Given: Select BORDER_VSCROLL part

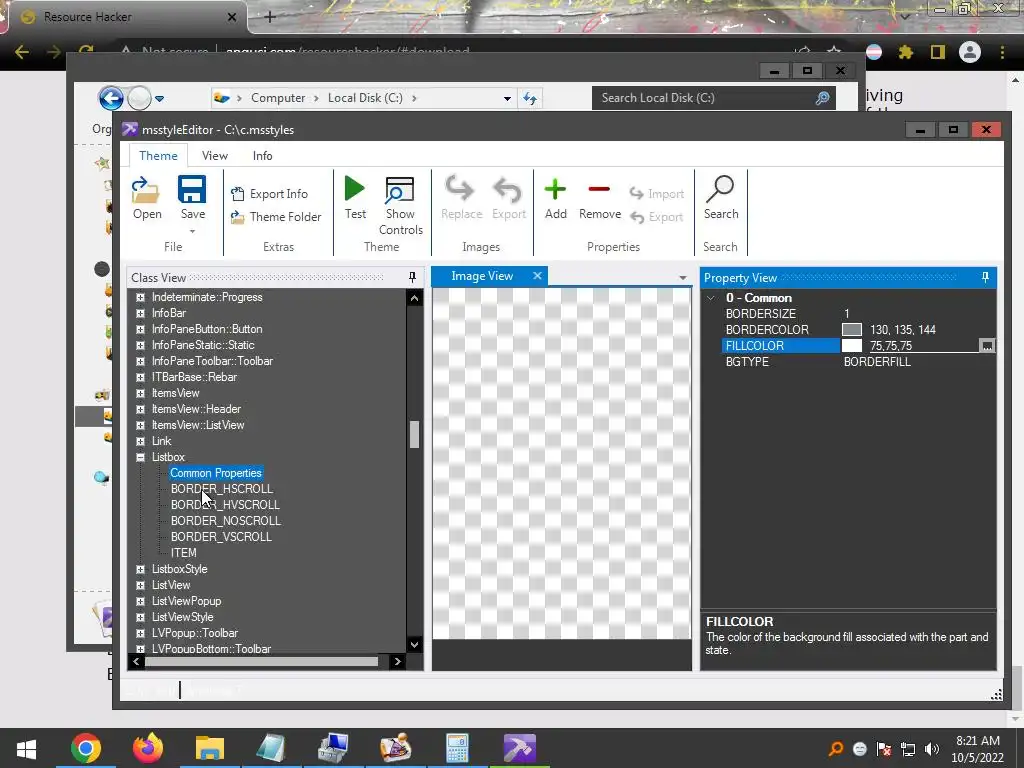Looking at the screenshot, I should click(x=221, y=537).
